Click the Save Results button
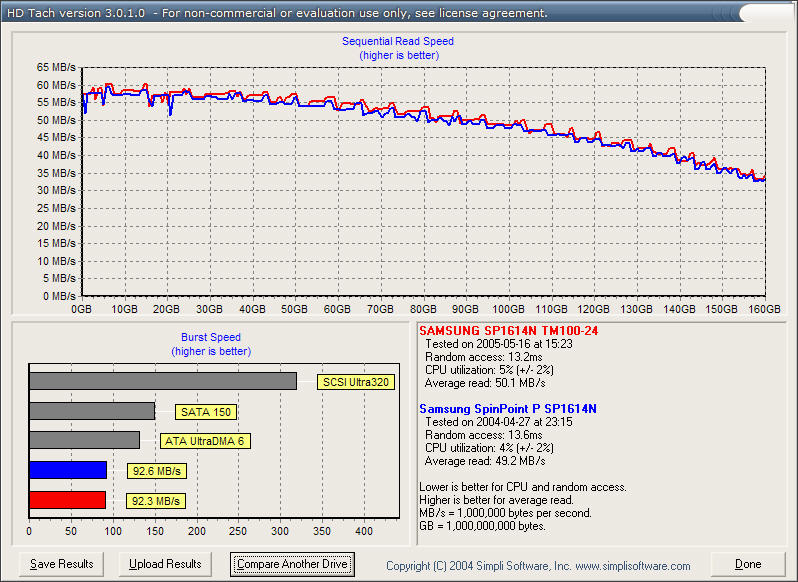798x582 pixels. click(61, 564)
